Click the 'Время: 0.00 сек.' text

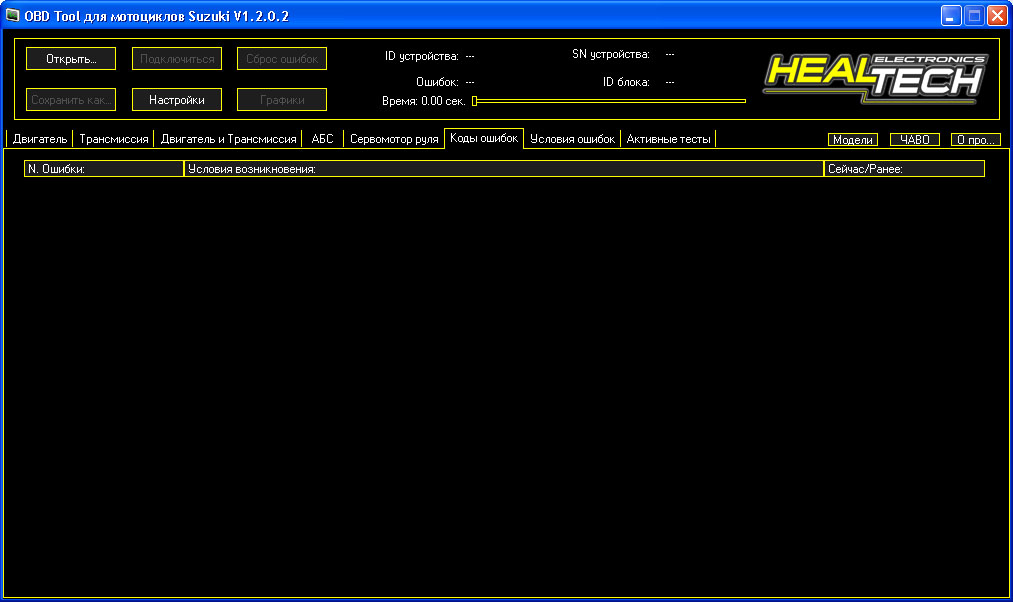tap(424, 101)
